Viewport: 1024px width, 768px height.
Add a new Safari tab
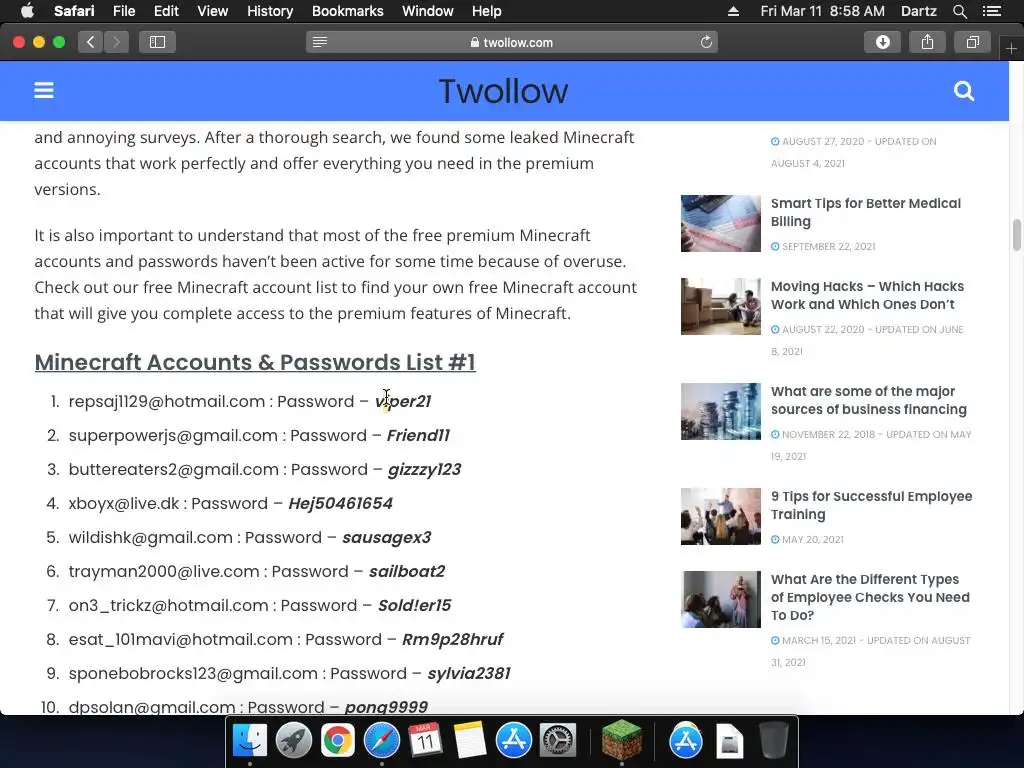1011,49
